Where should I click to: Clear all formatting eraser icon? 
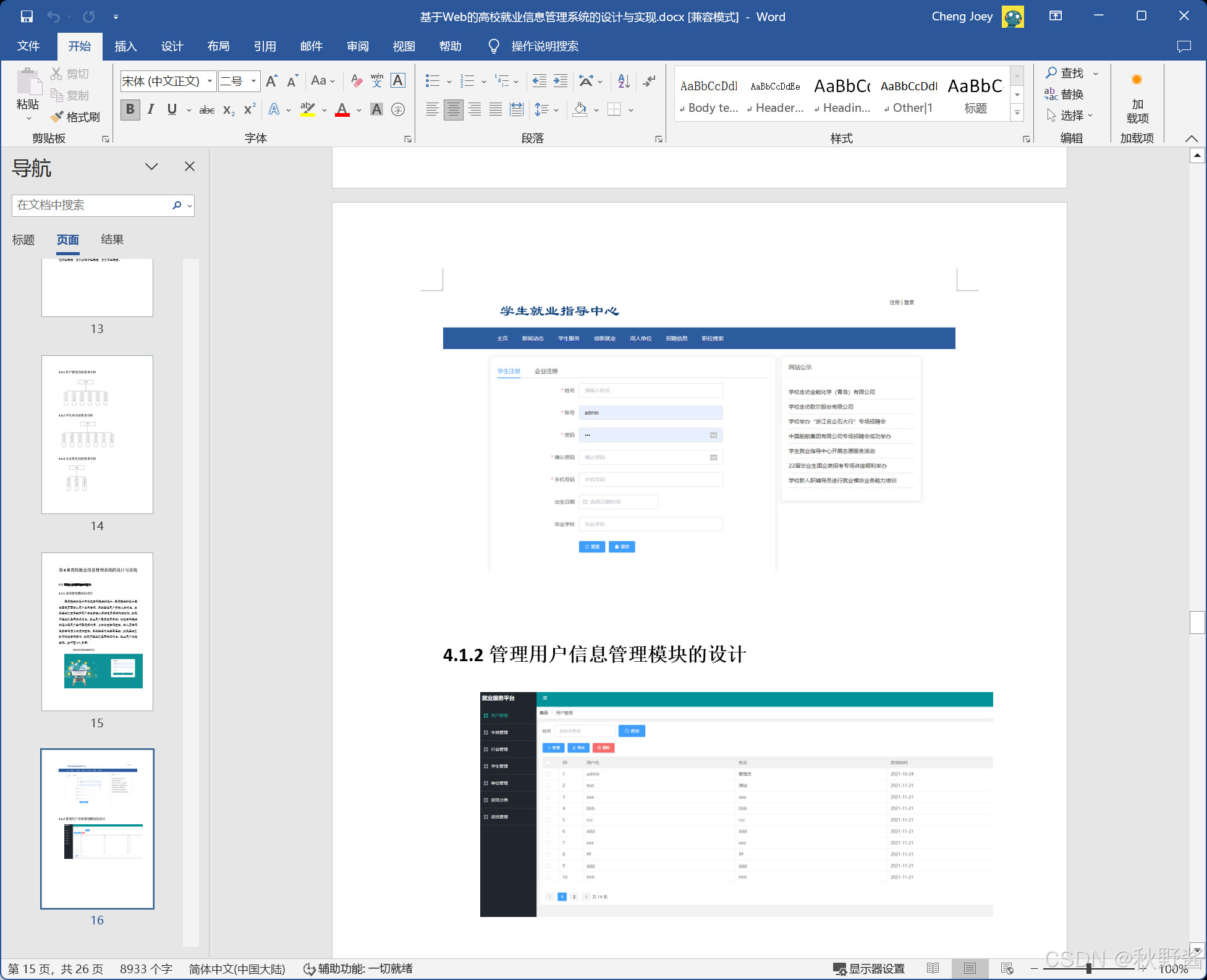tap(357, 81)
